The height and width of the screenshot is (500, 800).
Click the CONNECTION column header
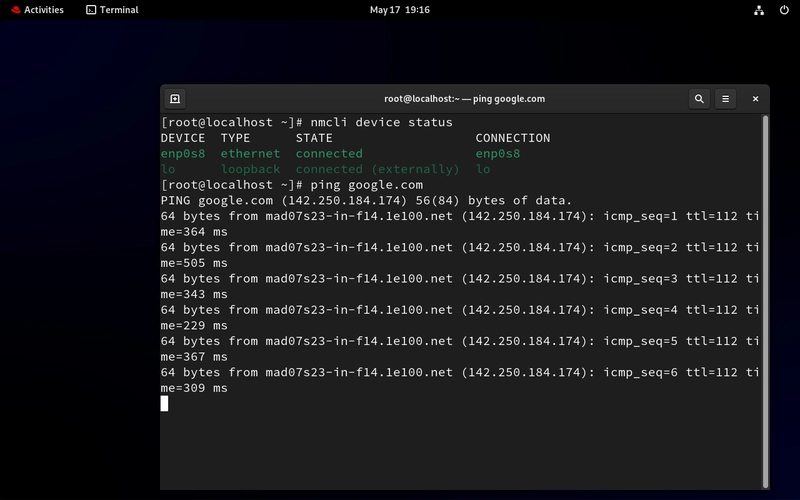click(x=513, y=138)
